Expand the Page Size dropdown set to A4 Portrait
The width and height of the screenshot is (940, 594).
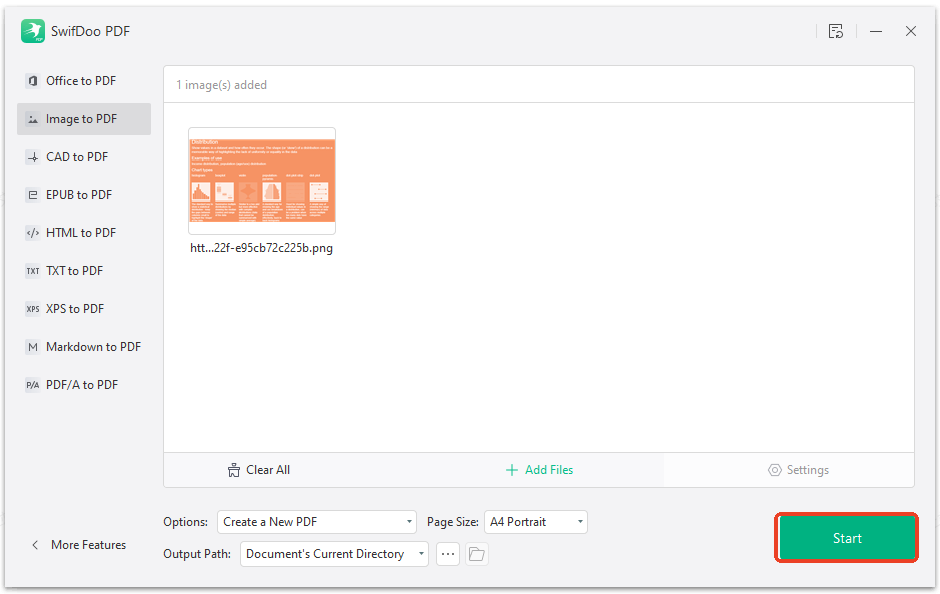[536, 521]
